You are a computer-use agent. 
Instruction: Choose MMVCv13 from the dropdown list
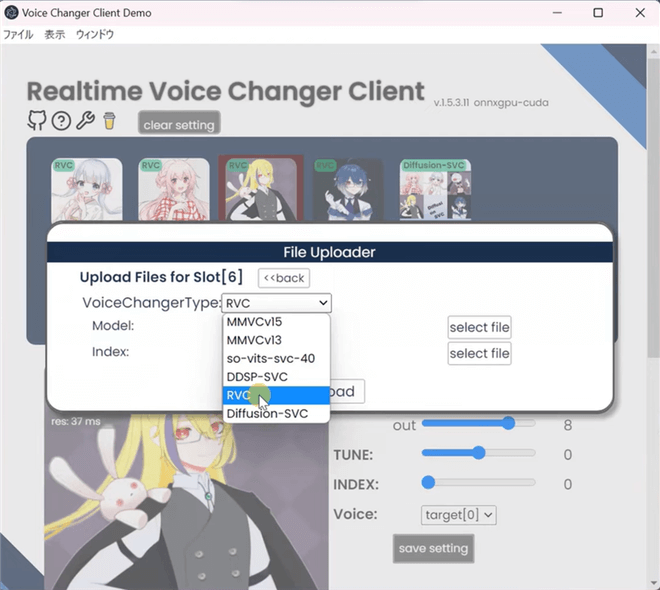pos(276,340)
